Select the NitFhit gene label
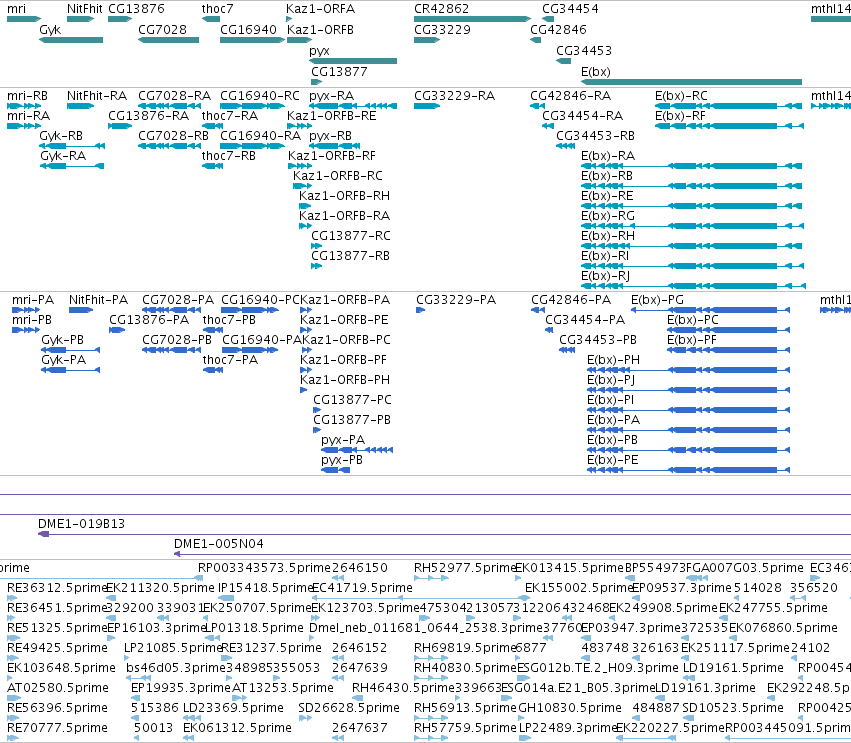Viewport: 851px width, 743px height. coord(85,9)
